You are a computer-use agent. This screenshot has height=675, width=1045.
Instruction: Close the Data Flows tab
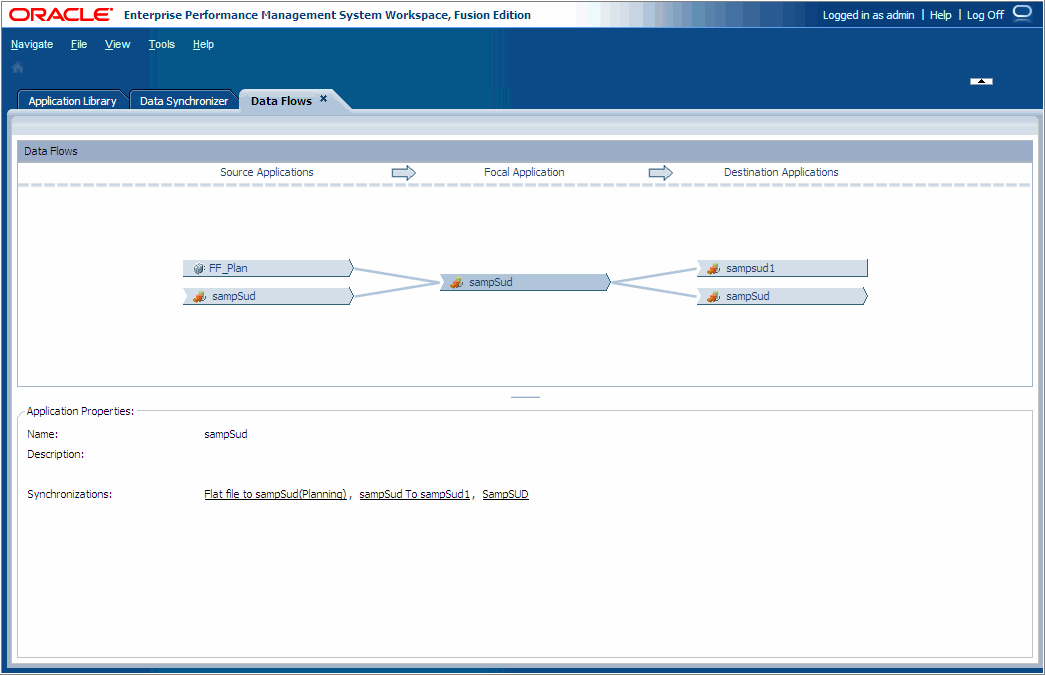coord(323,99)
